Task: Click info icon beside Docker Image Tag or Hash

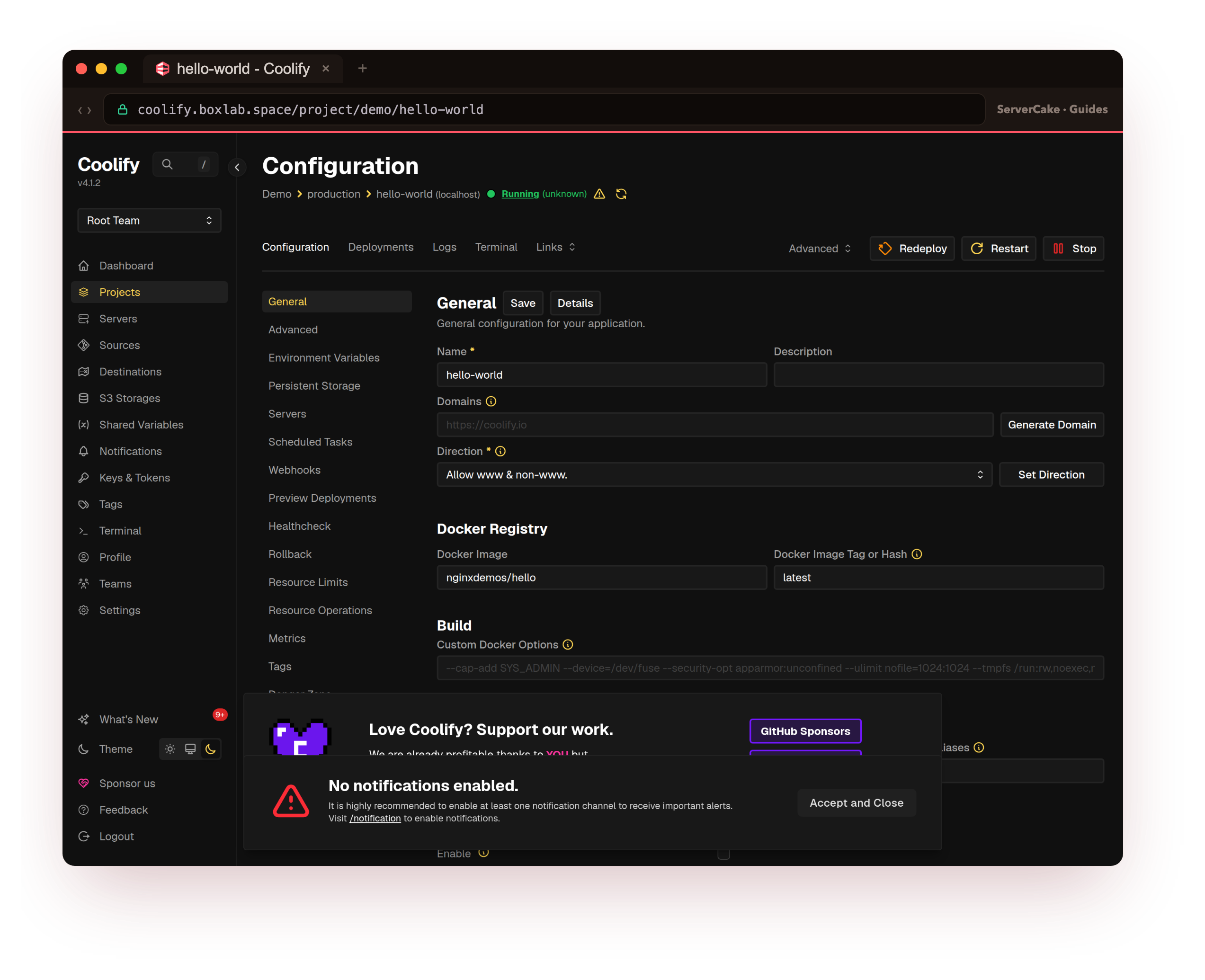Action: click(x=917, y=554)
